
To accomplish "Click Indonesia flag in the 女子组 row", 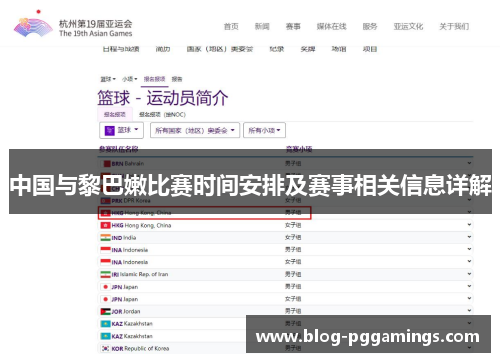I will (105, 262).
